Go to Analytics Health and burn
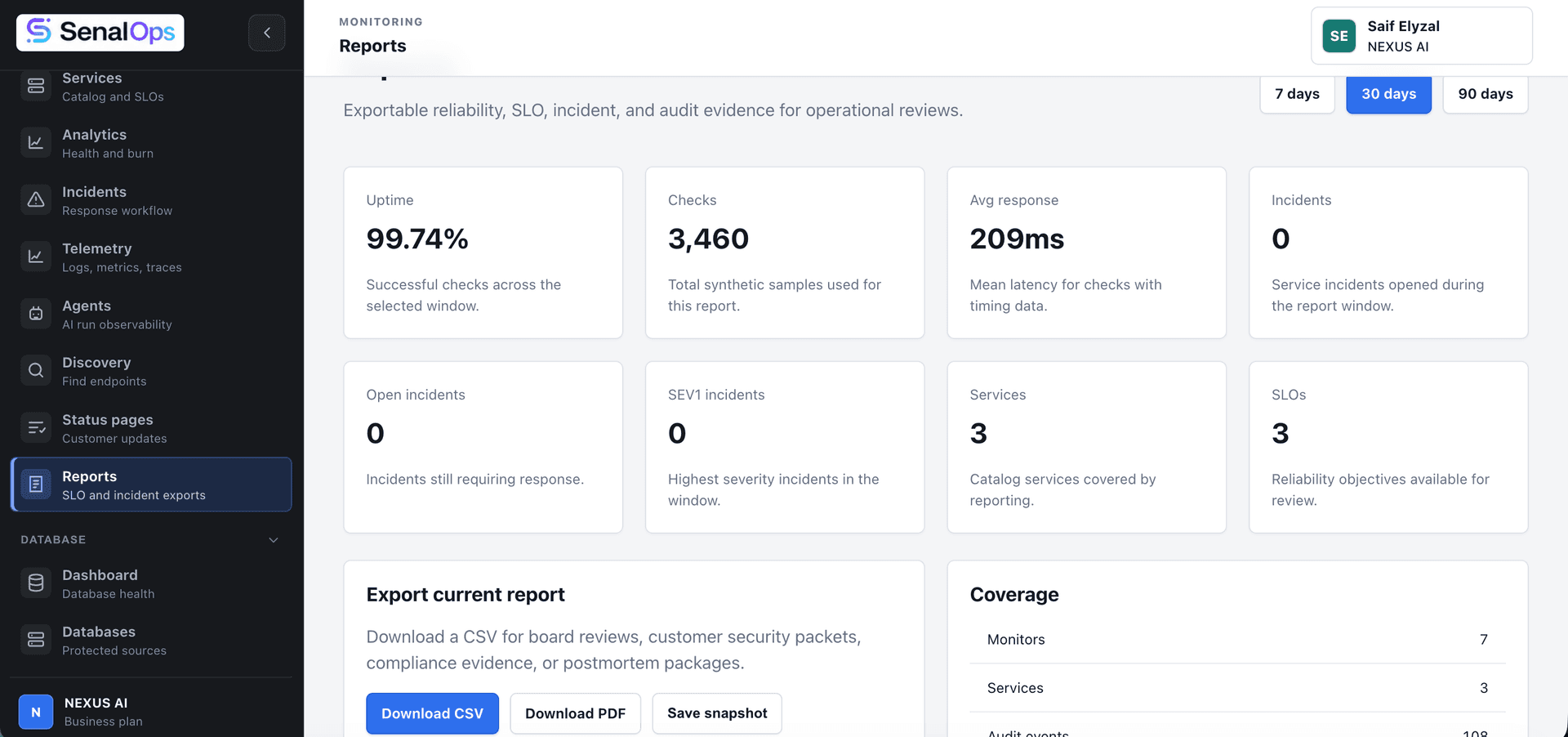Viewport: 1568px width, 737px height. (x=151, y=143)
